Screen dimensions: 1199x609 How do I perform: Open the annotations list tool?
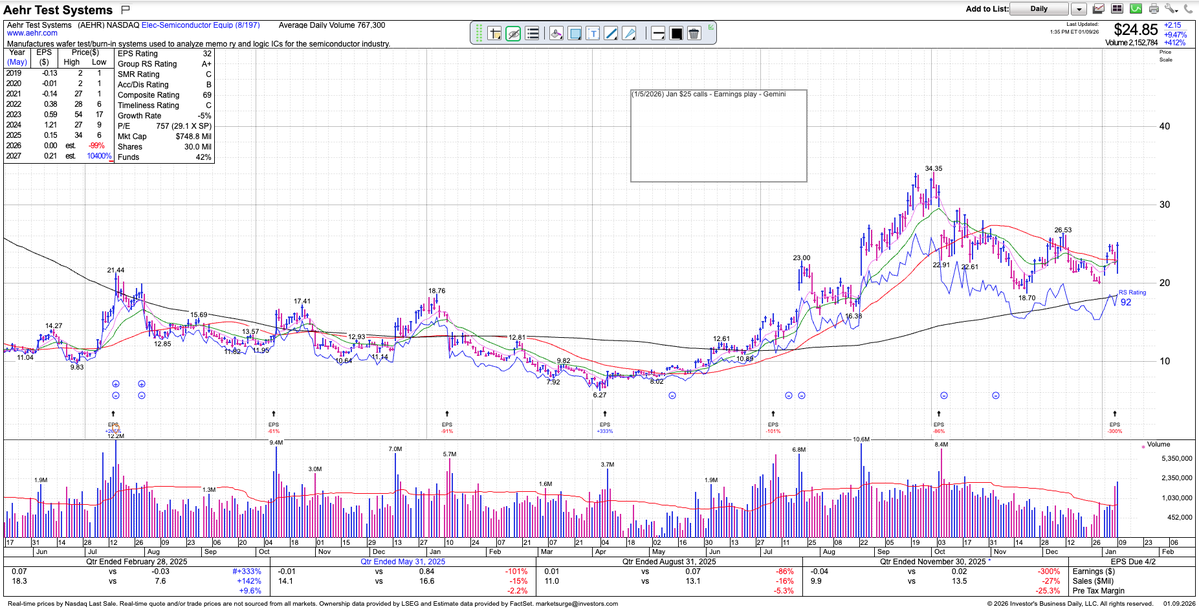tap(533, 33)
